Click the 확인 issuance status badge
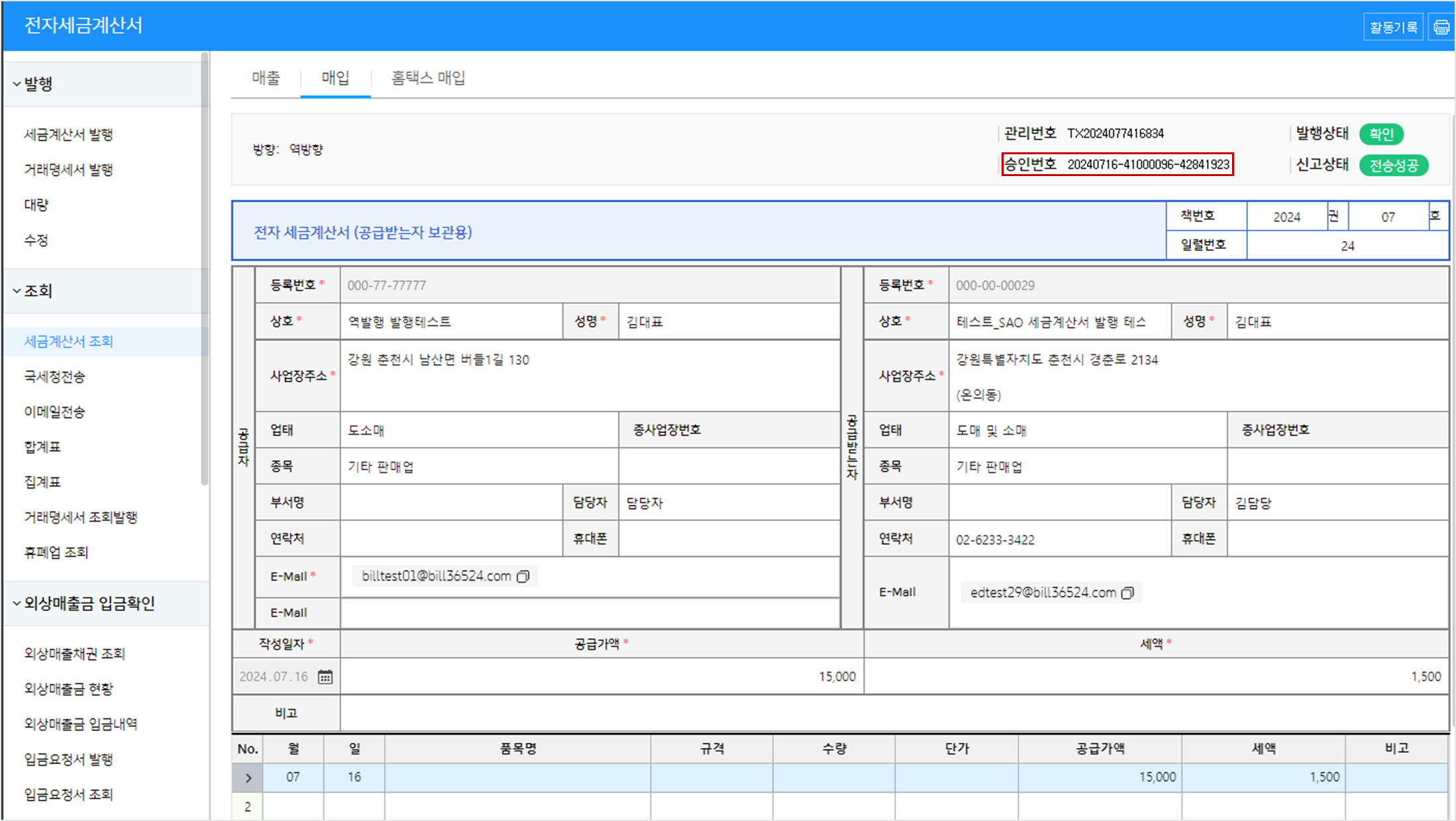Screen dimensions: 1456x821 1381,134
